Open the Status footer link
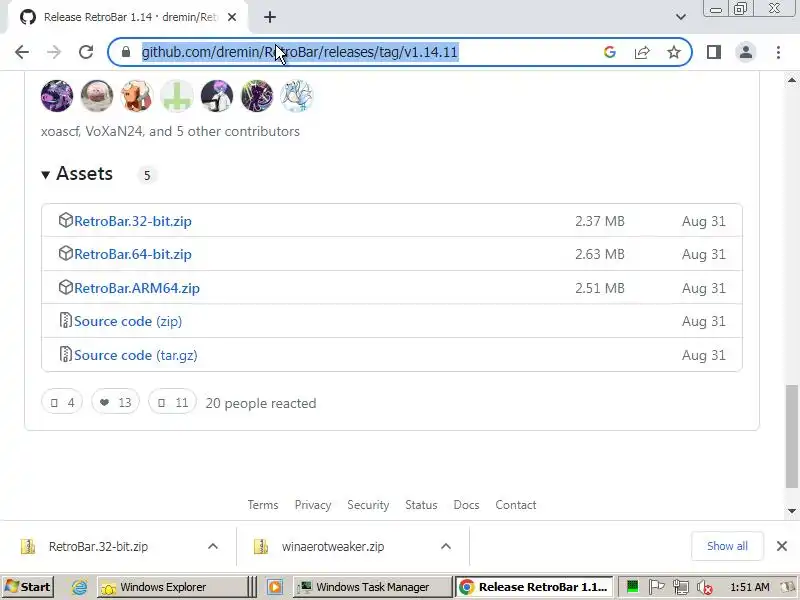Screen dimensions: 800x600 421,505
